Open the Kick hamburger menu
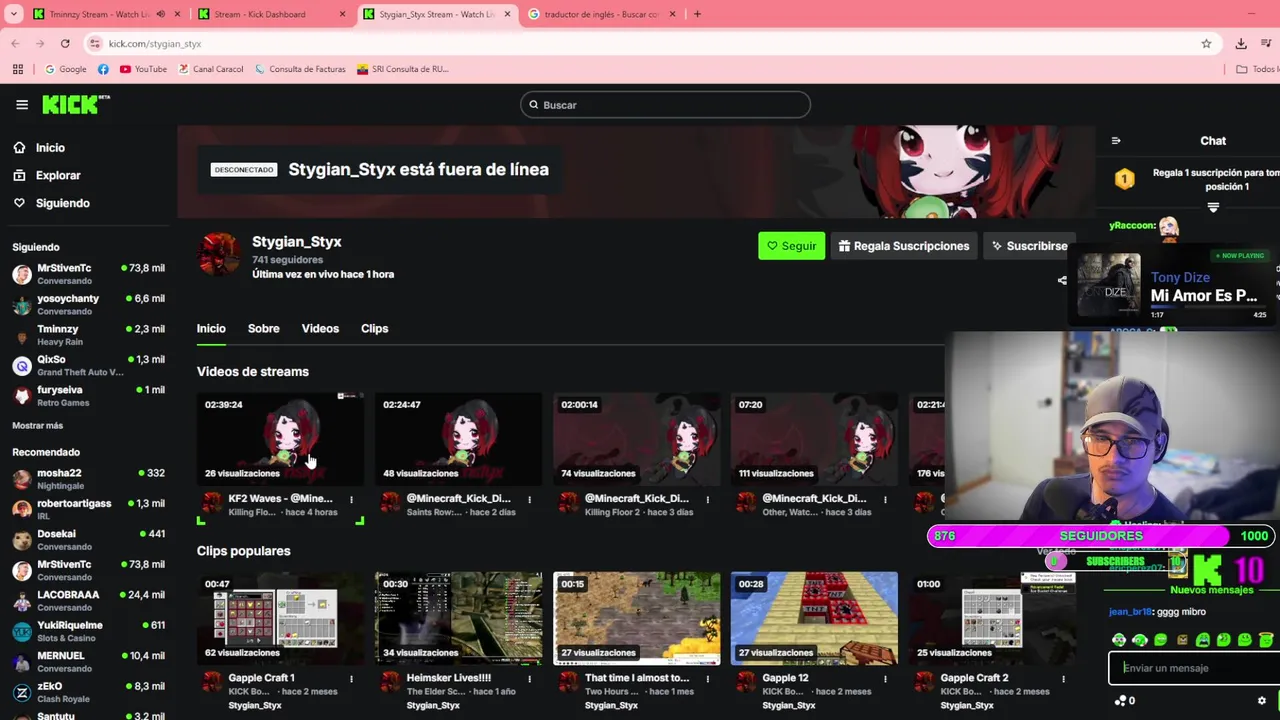1280x720 pixels. (22, 104)
